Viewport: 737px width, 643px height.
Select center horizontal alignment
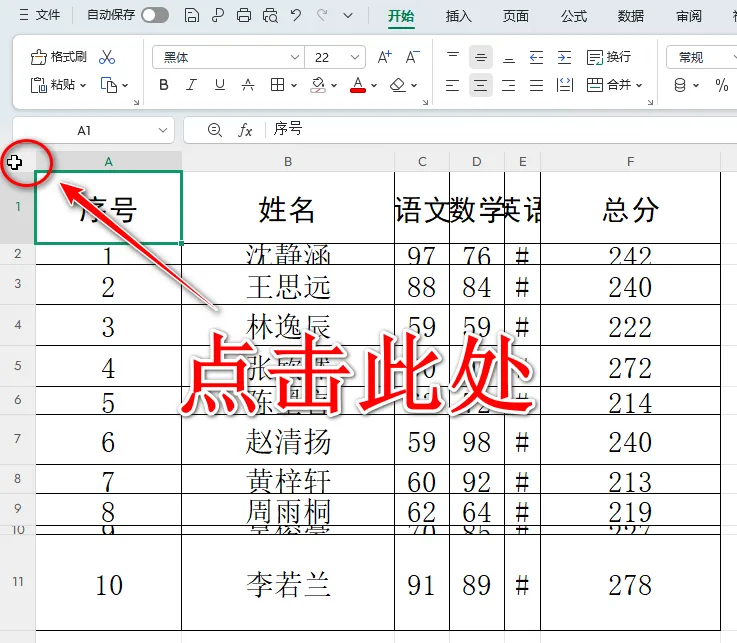(x=480, y=85)
